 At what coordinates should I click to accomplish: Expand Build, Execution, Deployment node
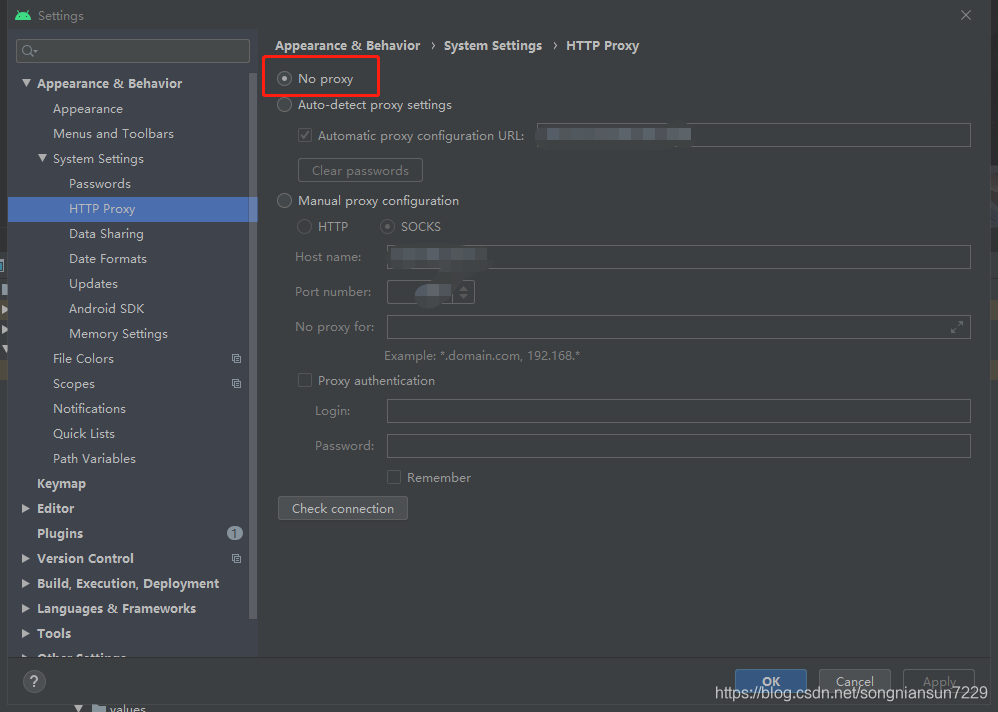[x=26, y=583]
